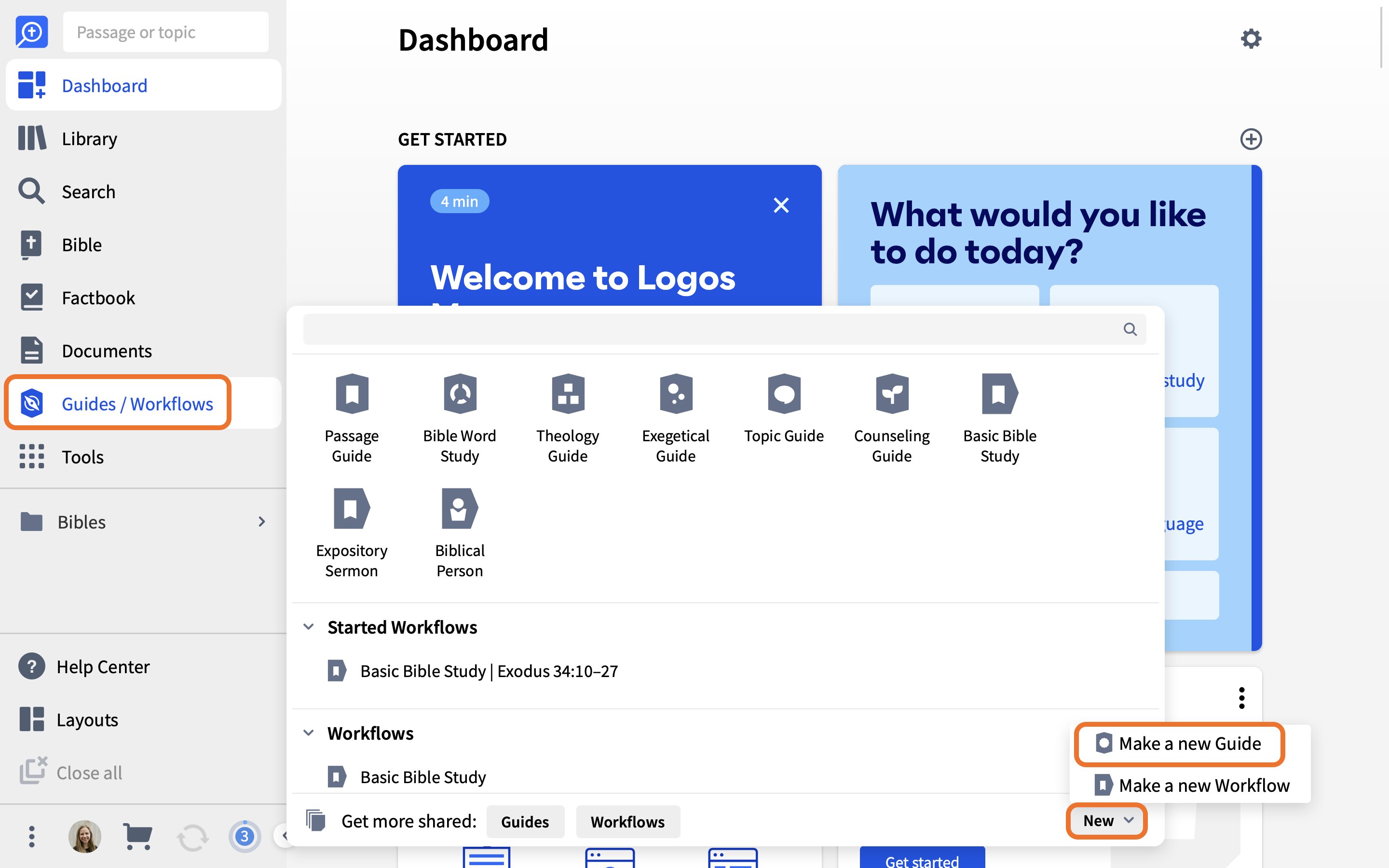
Task: Click the sync refresh icon
Action: coord(192,838)
